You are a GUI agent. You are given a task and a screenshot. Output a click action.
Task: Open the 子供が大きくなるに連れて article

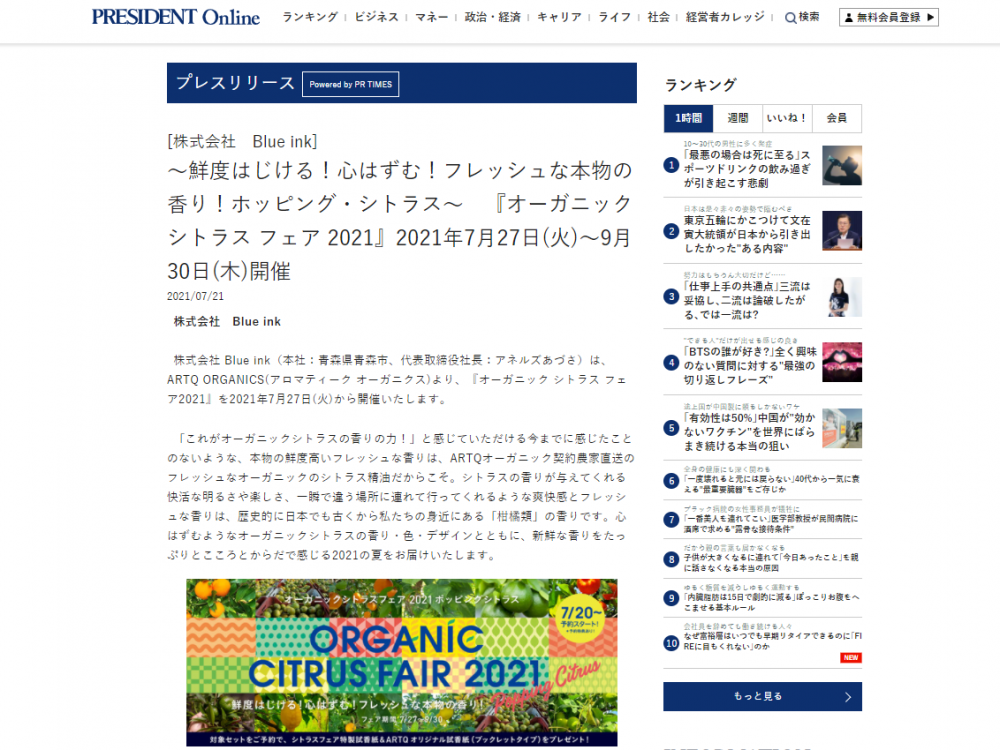[x=772, y=562]
